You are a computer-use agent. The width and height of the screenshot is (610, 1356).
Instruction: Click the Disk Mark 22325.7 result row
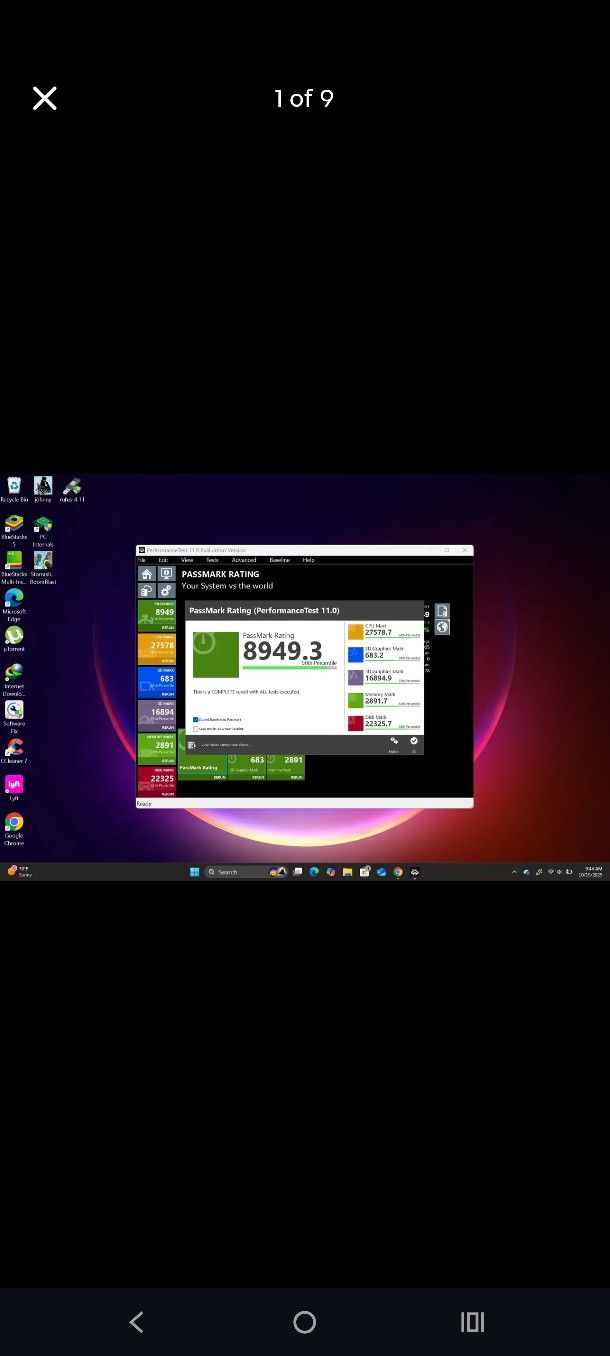point(384,721)
